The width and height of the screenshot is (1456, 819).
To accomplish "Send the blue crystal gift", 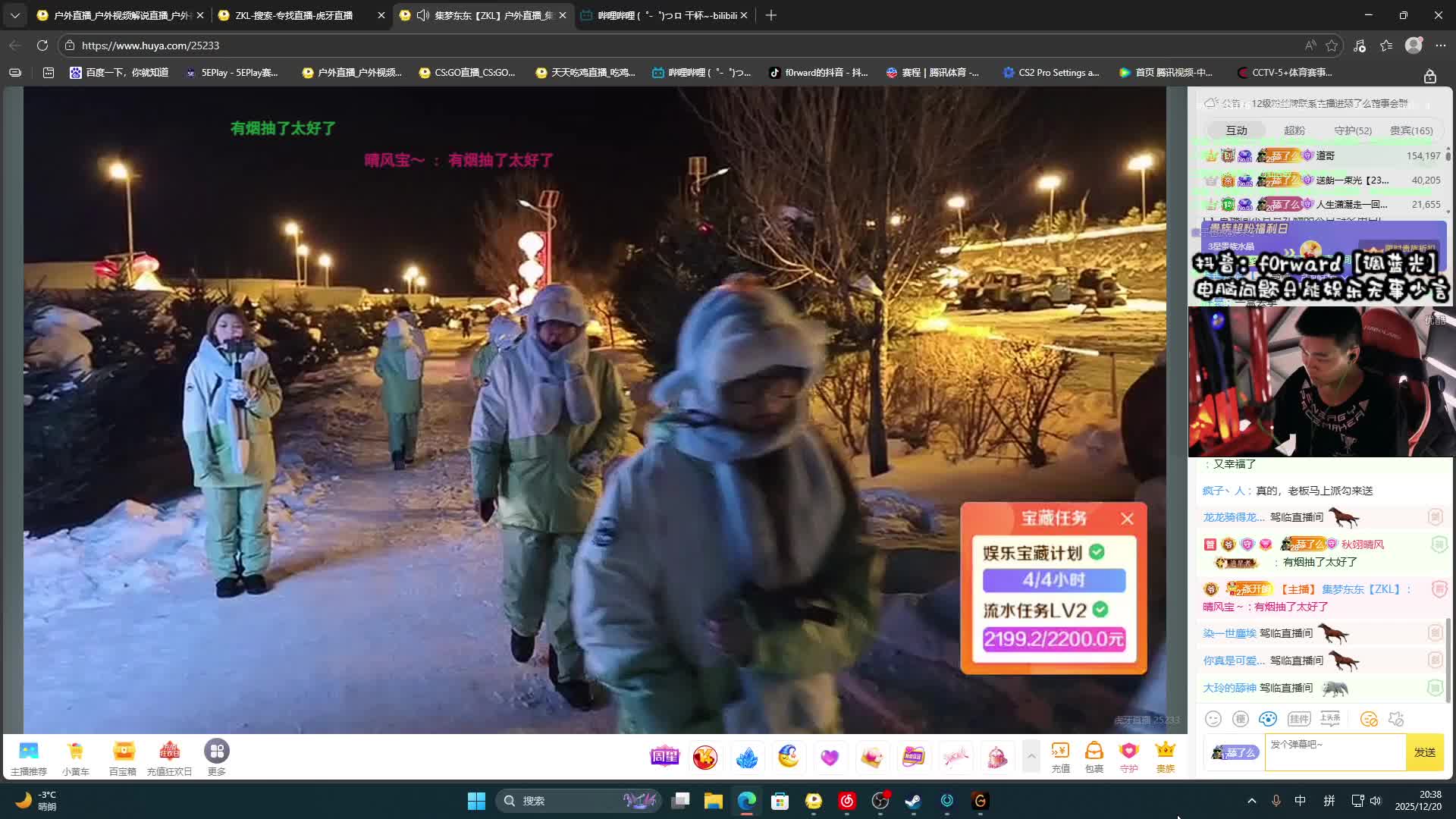I will (746, 757).
